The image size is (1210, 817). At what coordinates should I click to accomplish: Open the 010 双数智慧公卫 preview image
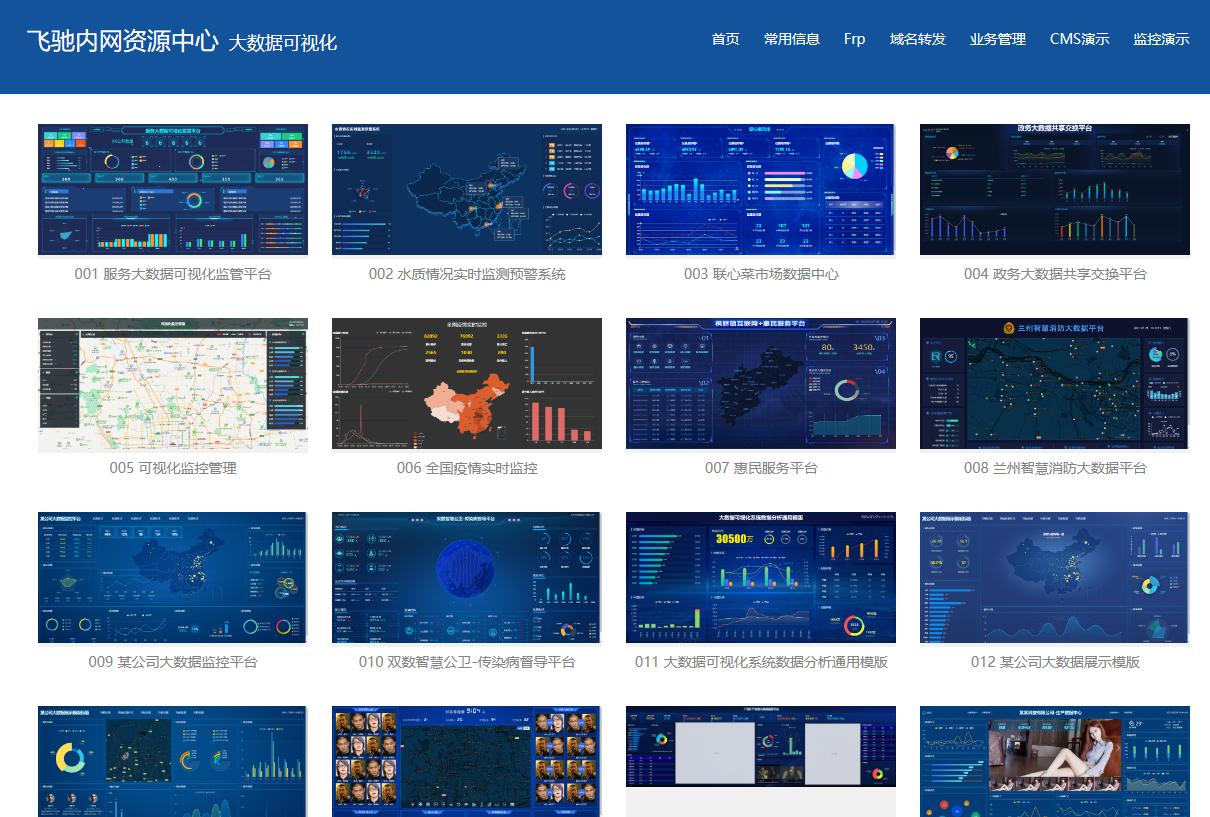pos(466,577)
